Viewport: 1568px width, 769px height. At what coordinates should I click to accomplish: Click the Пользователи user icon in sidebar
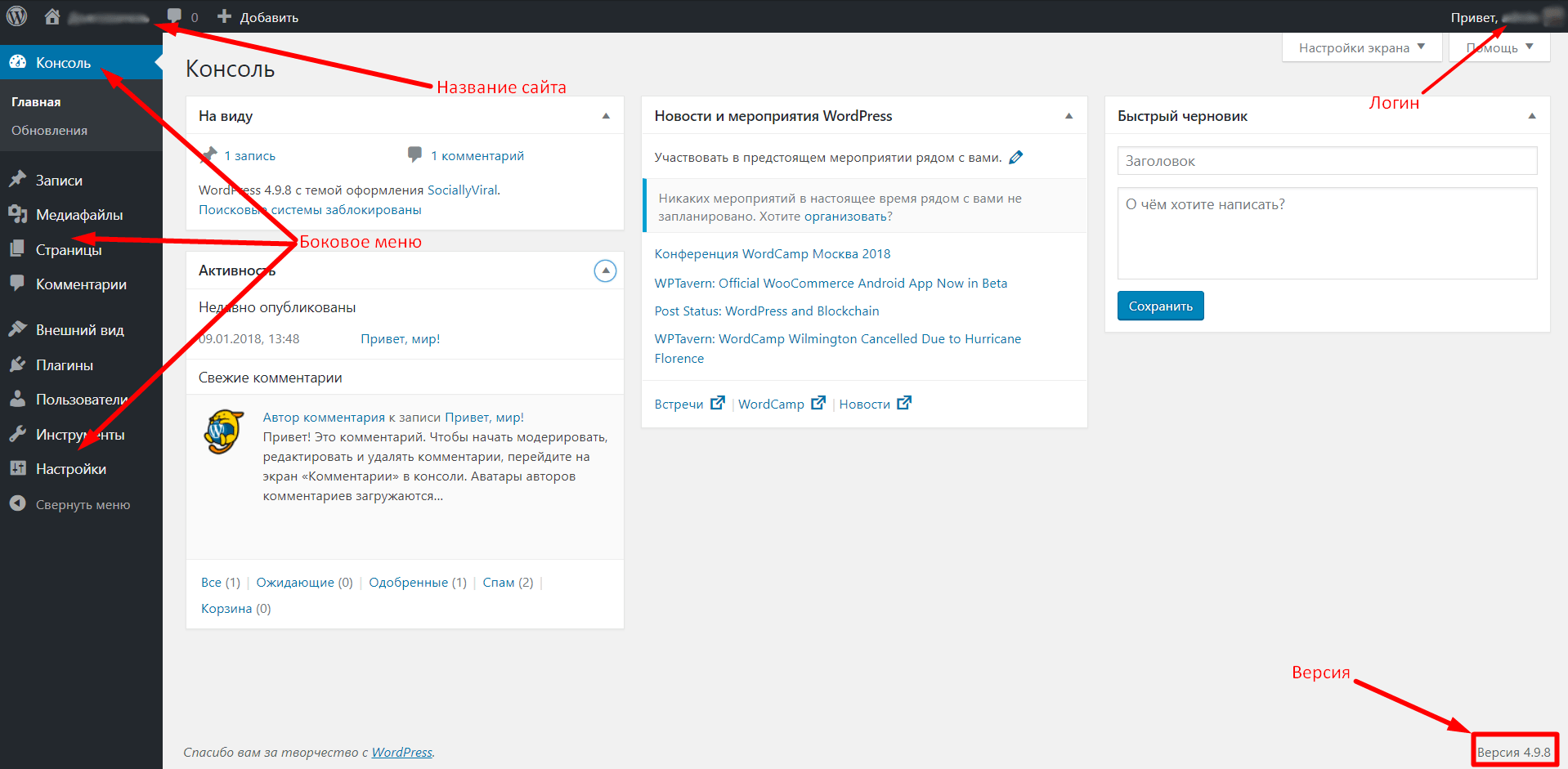17,399
